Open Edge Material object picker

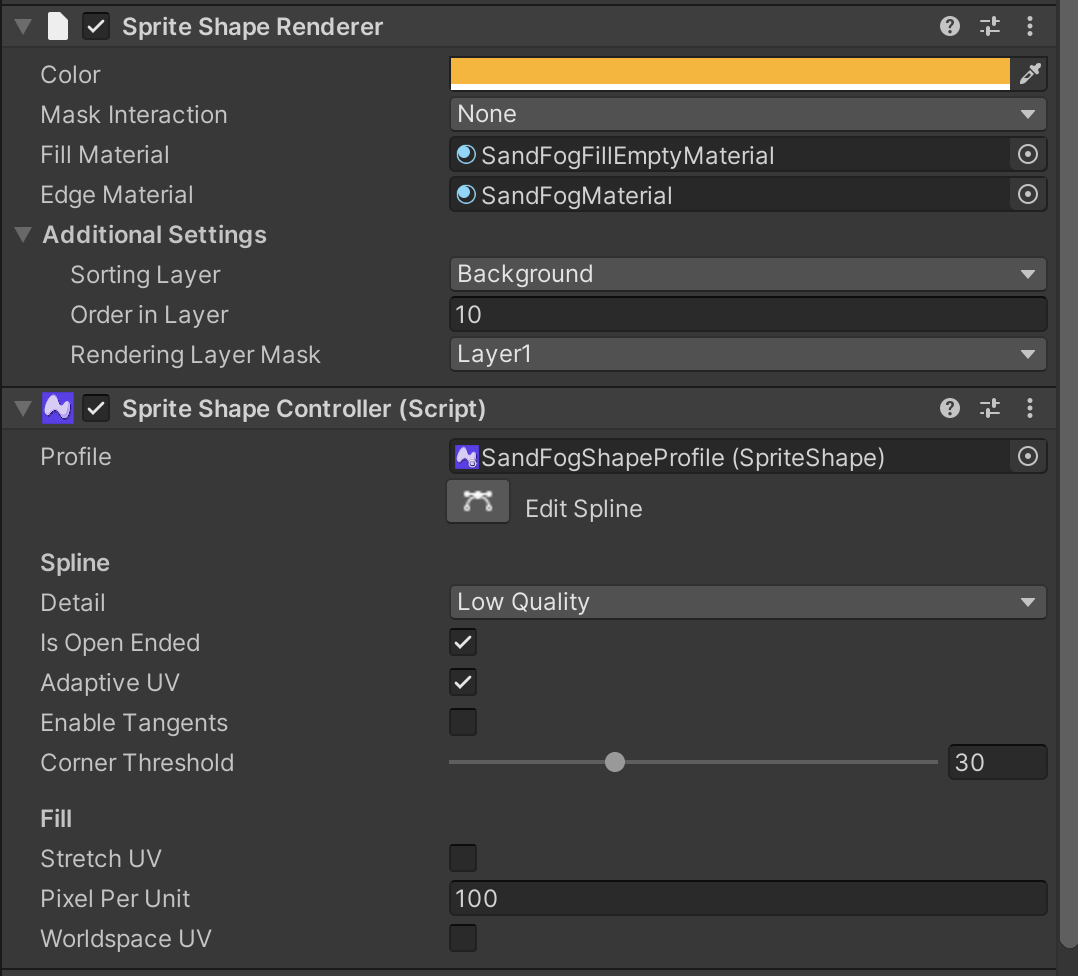(x=1027, y=195)
